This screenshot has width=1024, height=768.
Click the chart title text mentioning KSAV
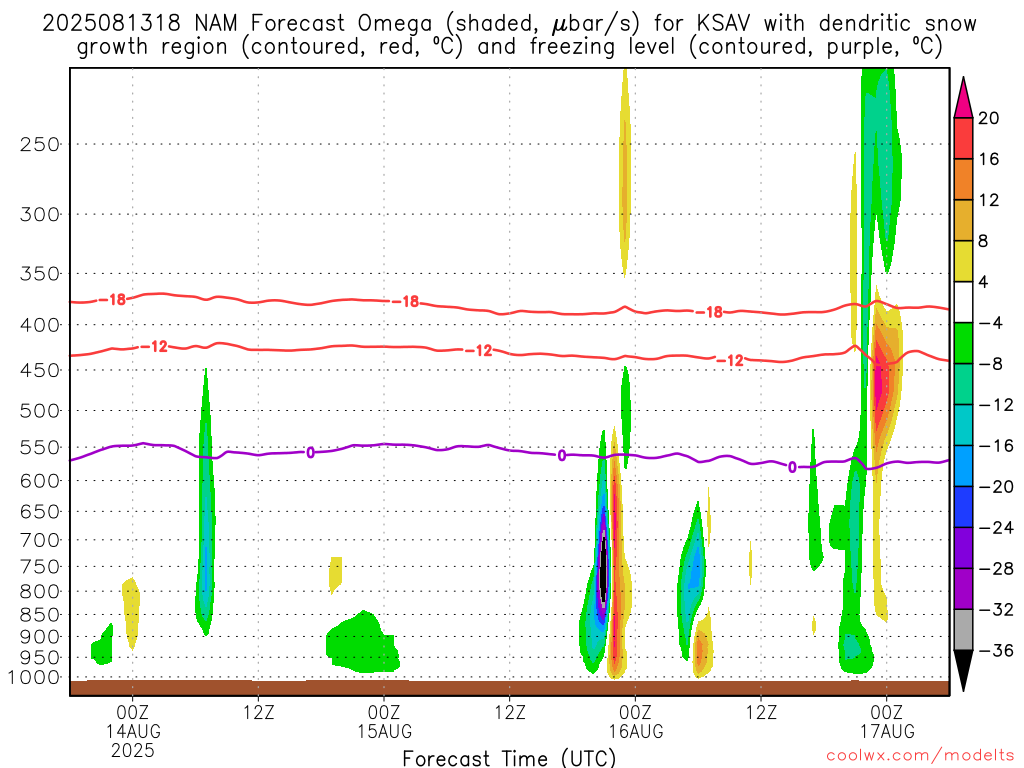click(x=509, y=35)
